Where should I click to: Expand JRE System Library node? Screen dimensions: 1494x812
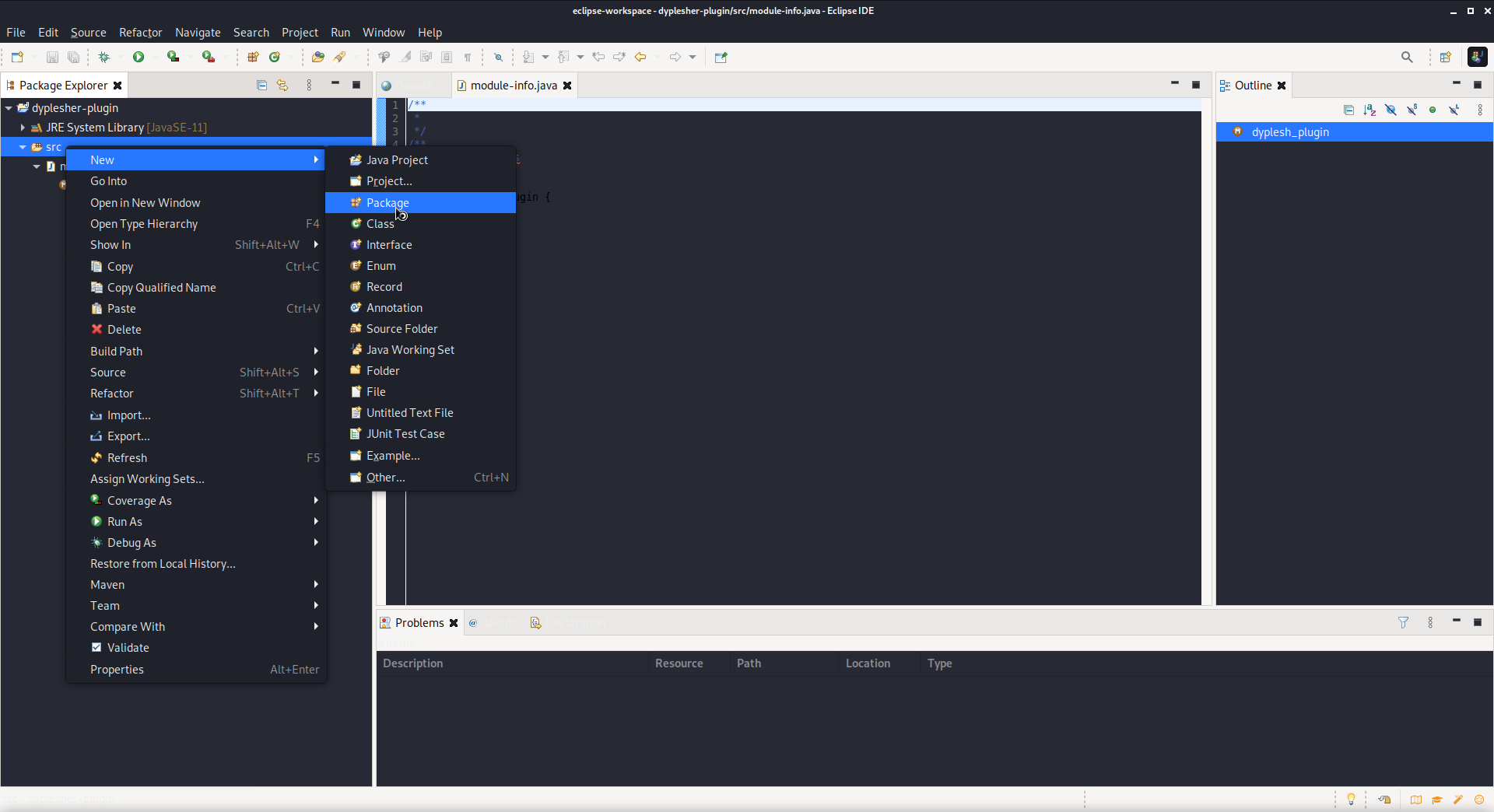pyautogui.click(x=23, y=128)
